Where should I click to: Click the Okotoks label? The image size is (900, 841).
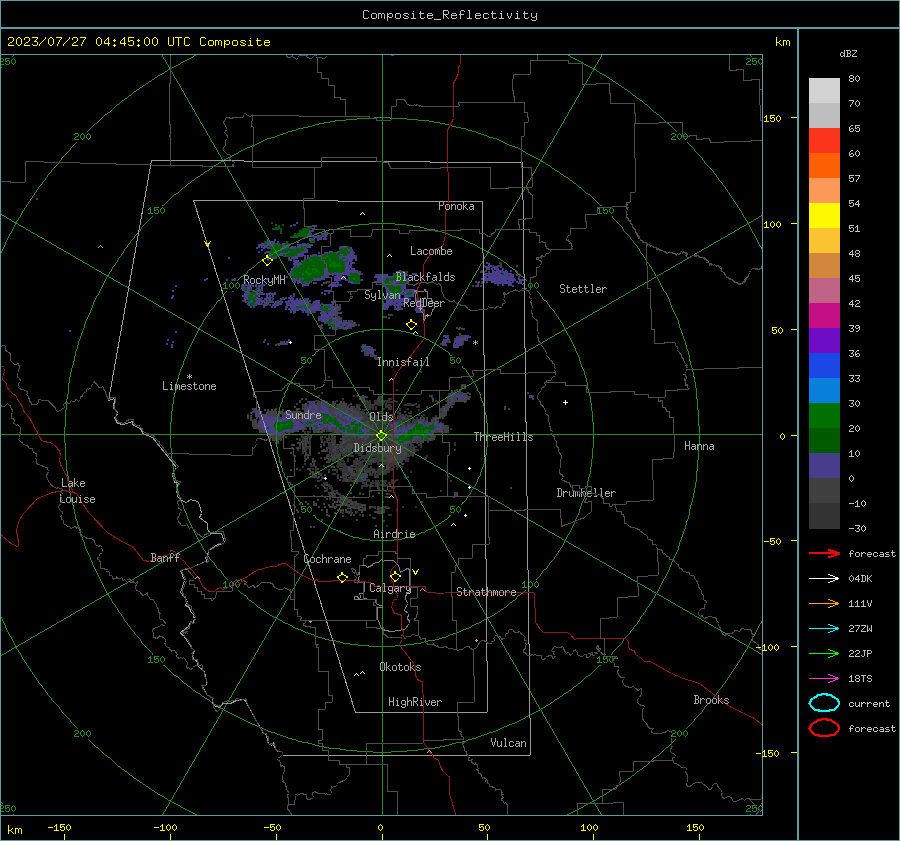click(400, 667)
